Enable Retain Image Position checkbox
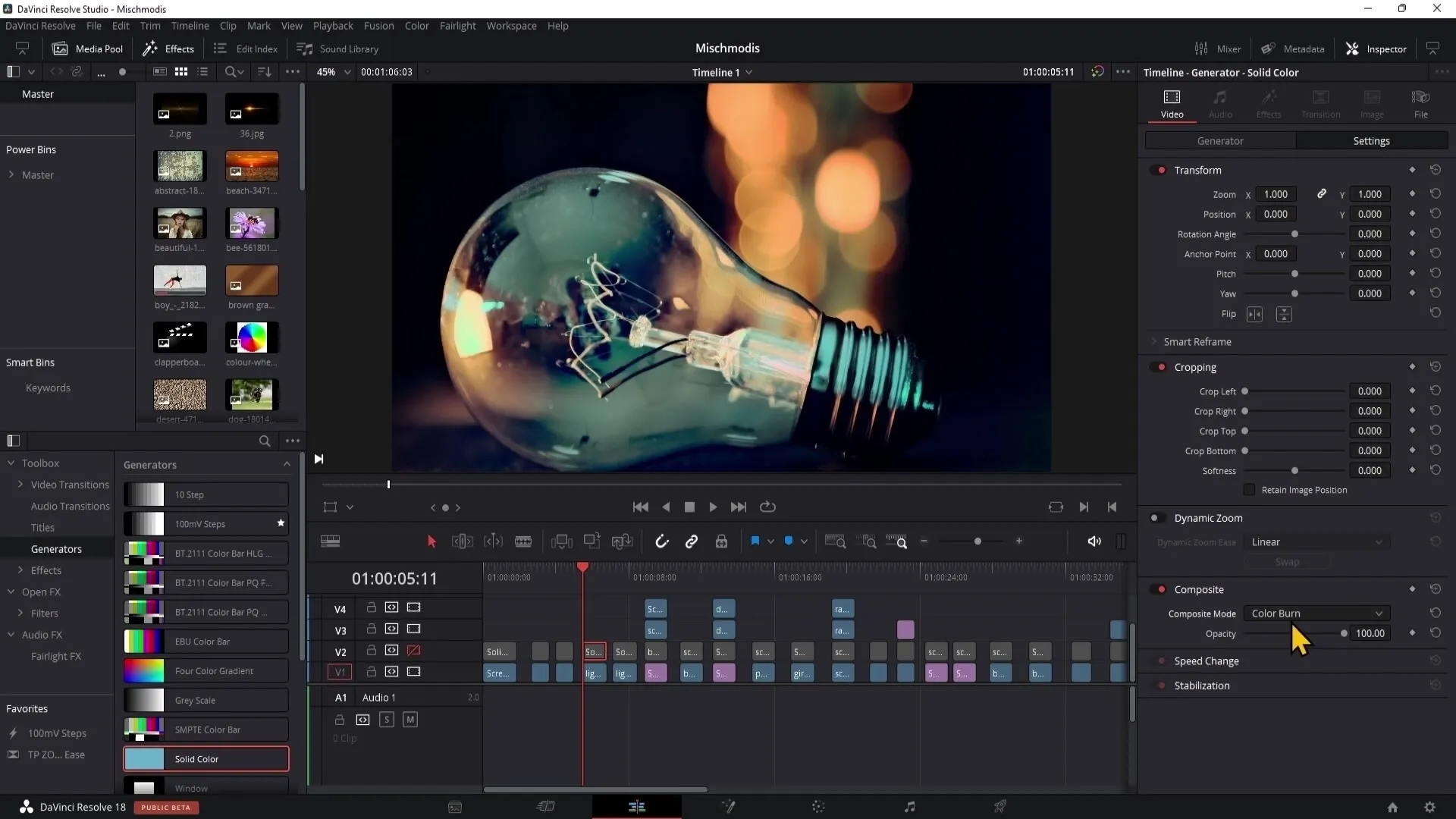 (1250, 490)
